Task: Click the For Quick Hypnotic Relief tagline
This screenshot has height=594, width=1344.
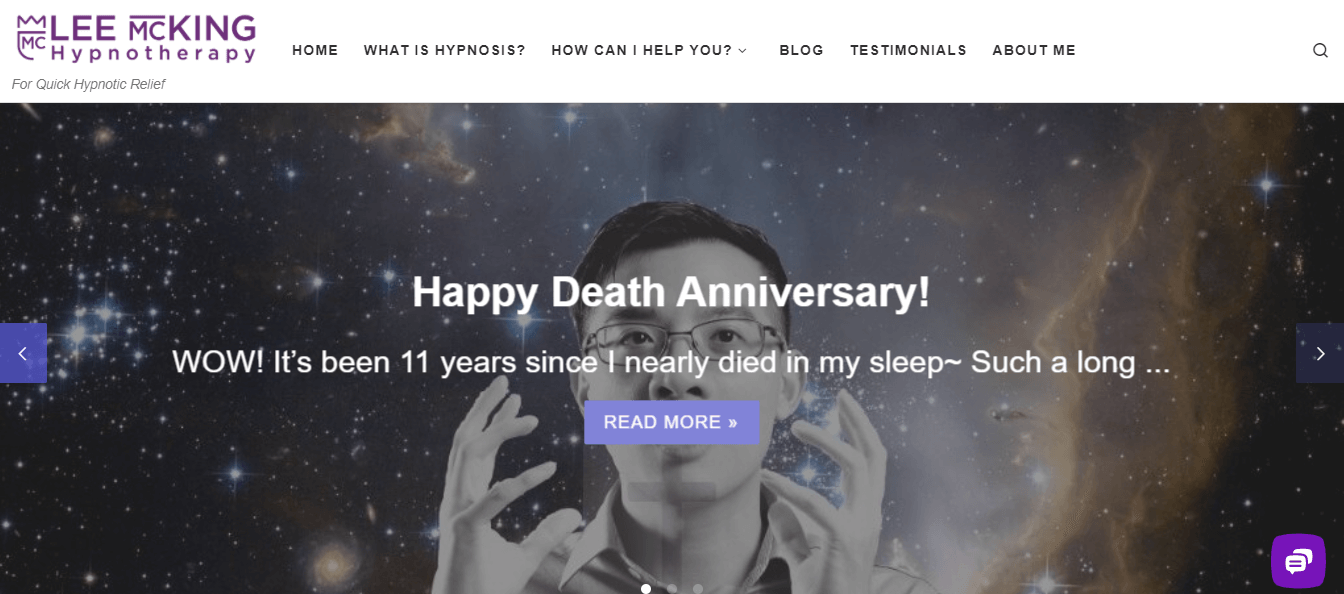Action: click(88, 84)
